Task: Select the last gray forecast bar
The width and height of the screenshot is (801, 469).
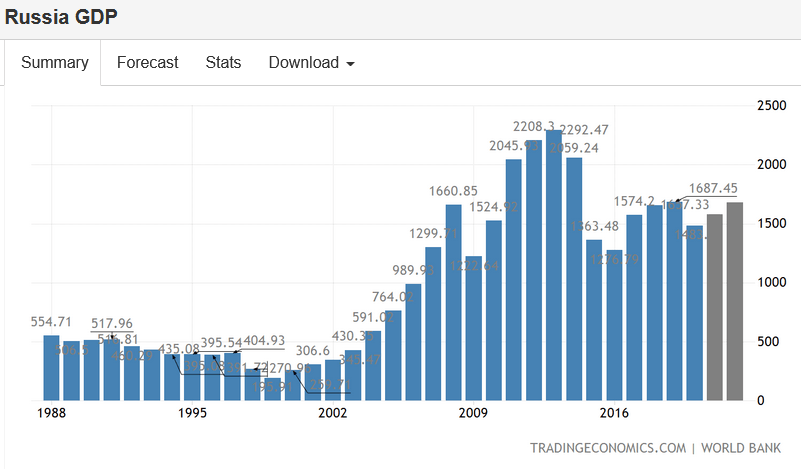Action: pos(735,302)
